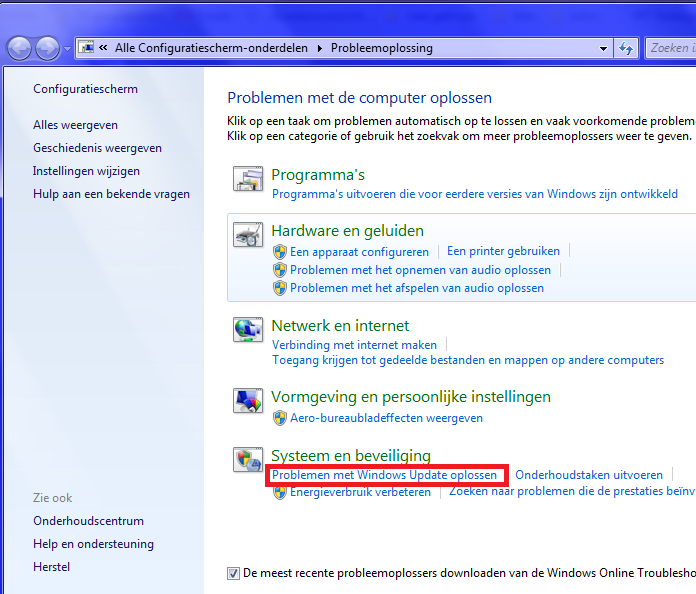696x594 pixels.
Task: Click shield icon beside audio afspelen link
Action: click(280, 288)
